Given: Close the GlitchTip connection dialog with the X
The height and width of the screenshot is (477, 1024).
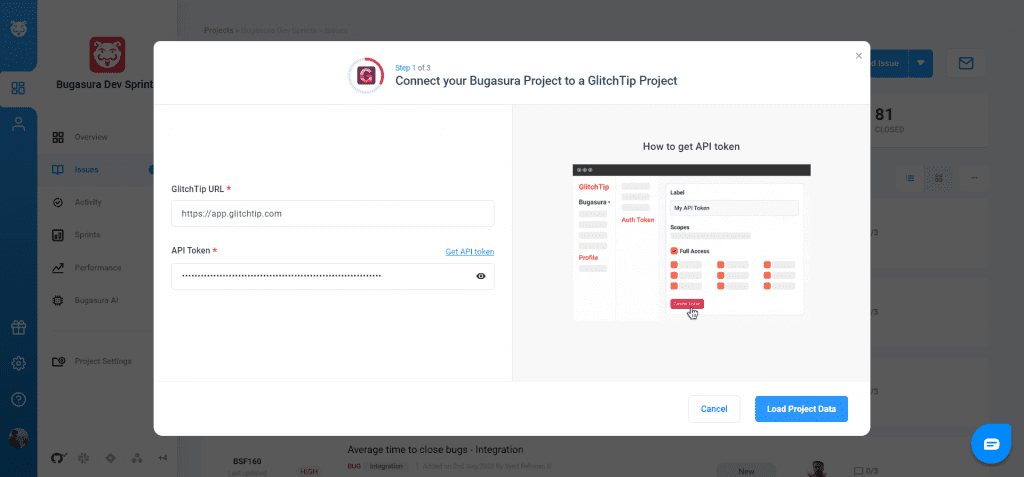Looking at the screenshot, I should 859,56.
